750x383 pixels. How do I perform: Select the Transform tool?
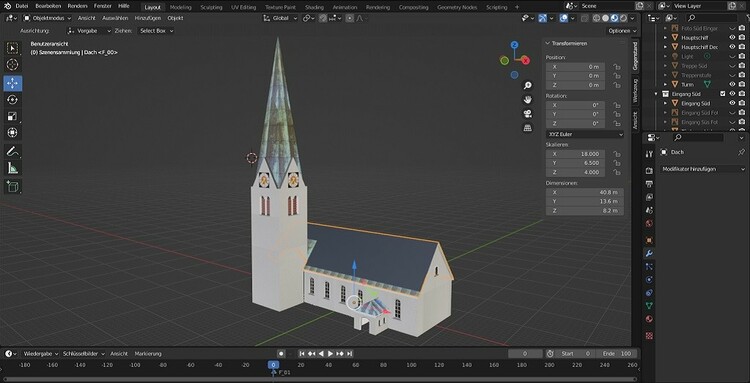coord(13,132)
